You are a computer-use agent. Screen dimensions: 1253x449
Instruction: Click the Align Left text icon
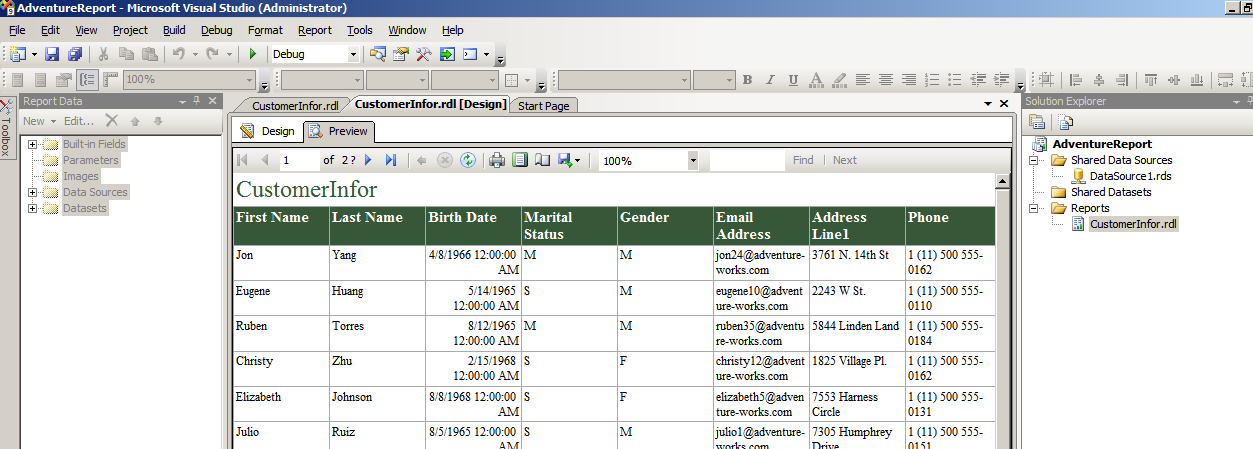click(861, 80)
